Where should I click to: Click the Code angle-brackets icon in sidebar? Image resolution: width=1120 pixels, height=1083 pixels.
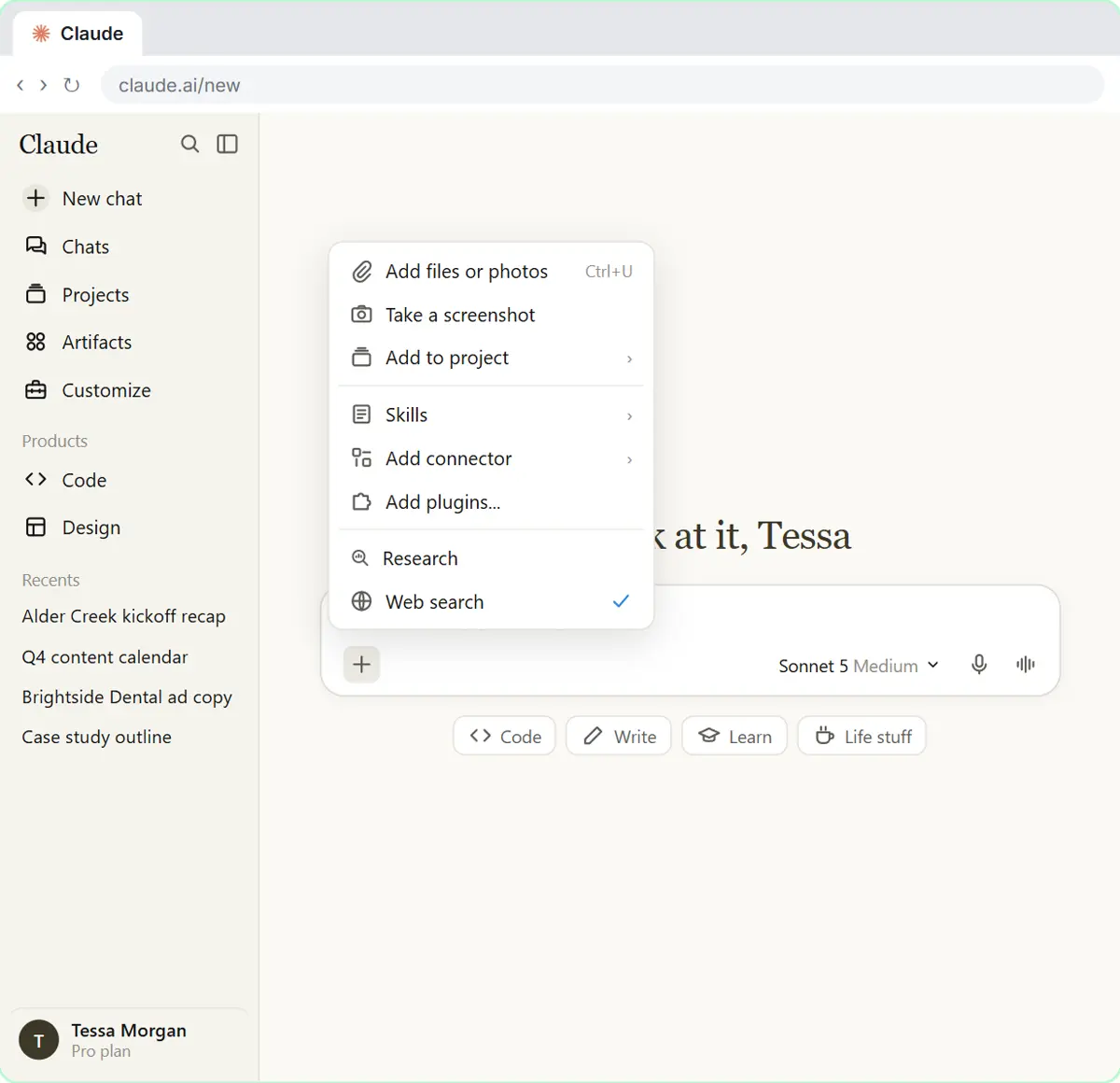tap(35, 479)
